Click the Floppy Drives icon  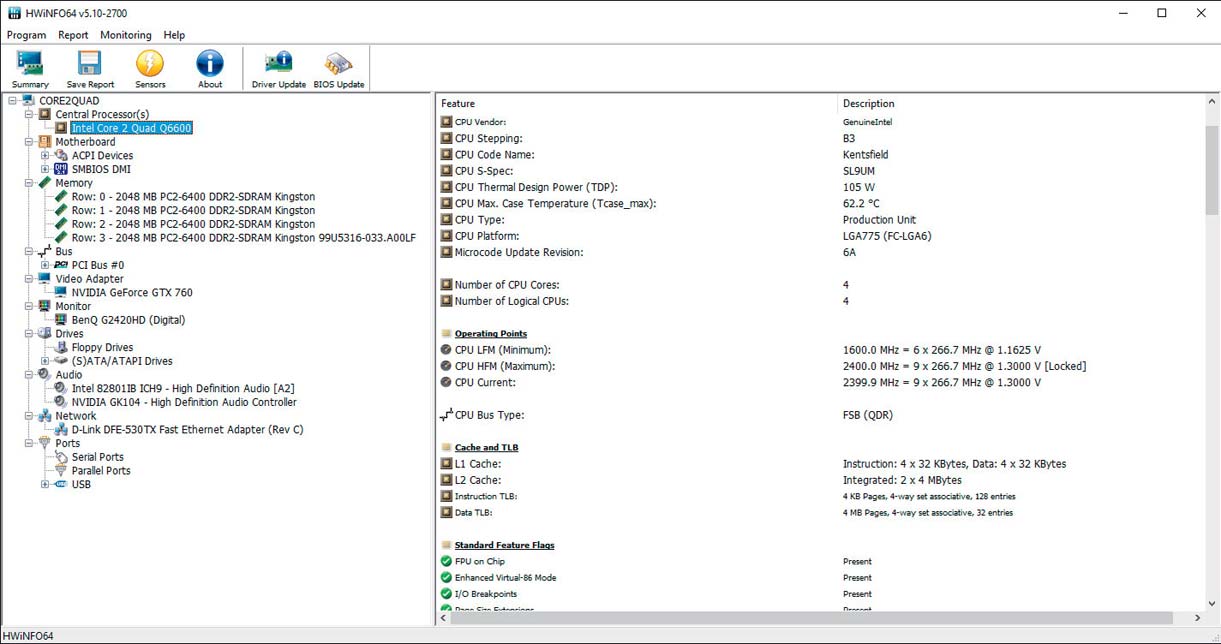pos(61,347)
